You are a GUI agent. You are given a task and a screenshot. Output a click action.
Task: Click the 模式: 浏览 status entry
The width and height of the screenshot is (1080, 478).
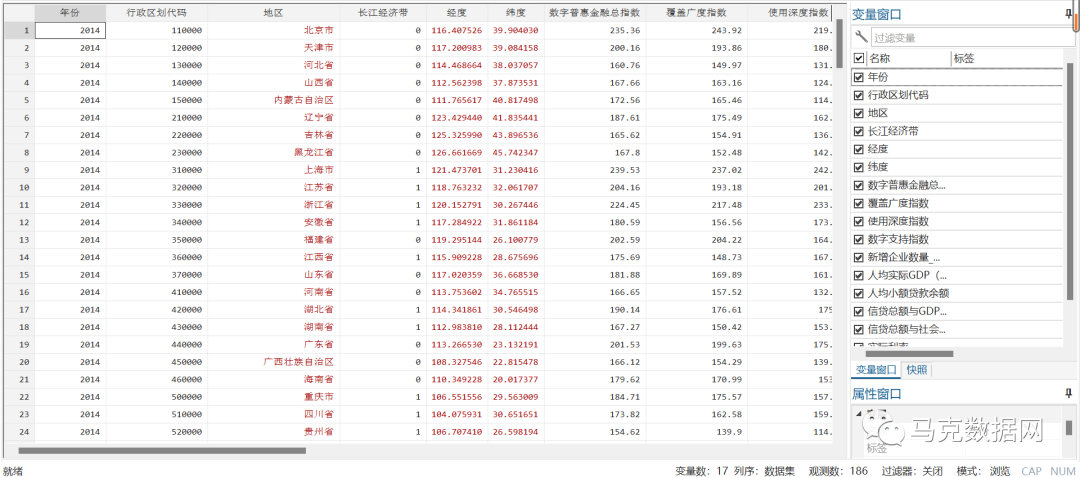click(x=983, y=471)
